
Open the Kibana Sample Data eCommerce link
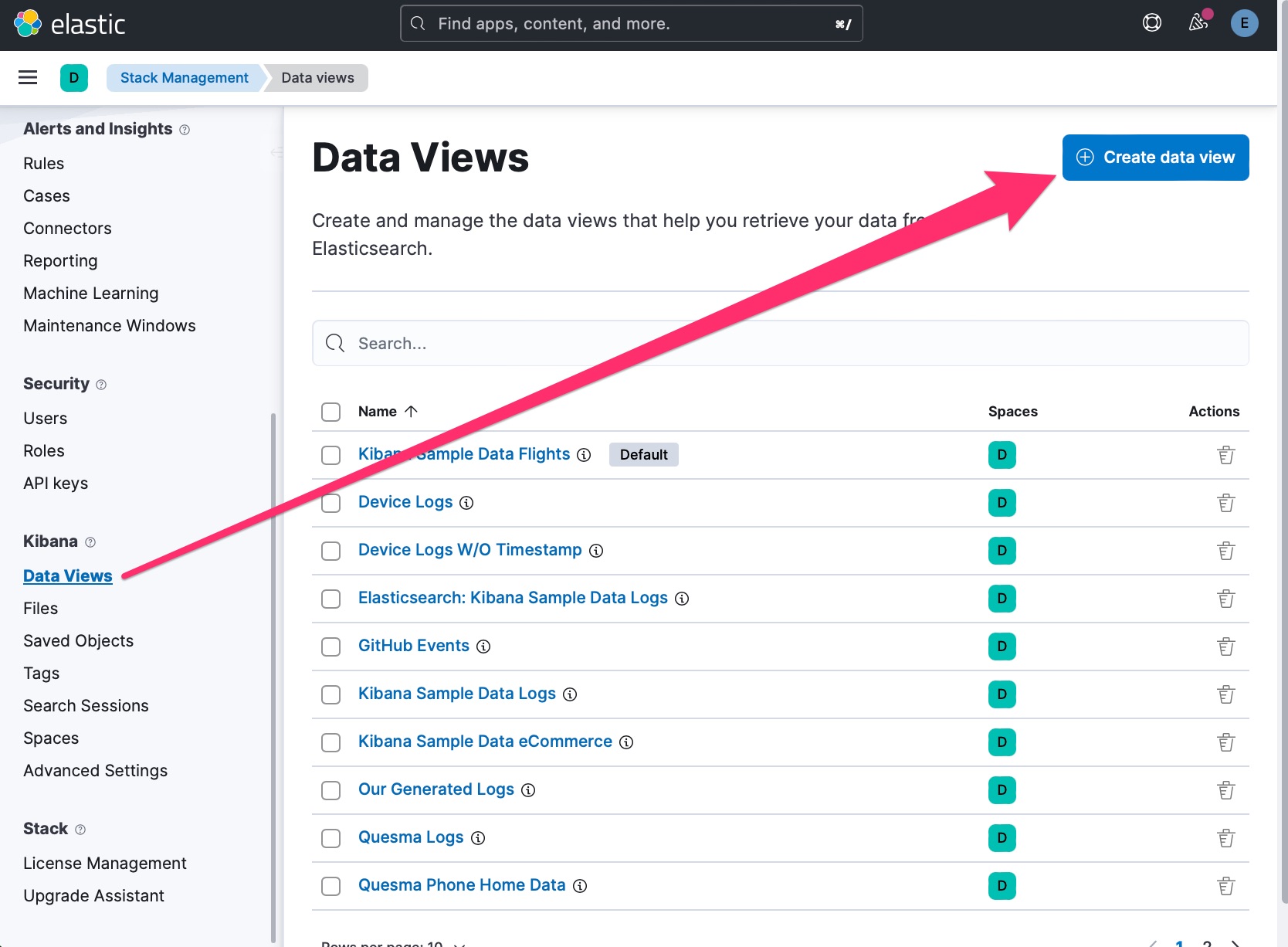pos(485,742)
